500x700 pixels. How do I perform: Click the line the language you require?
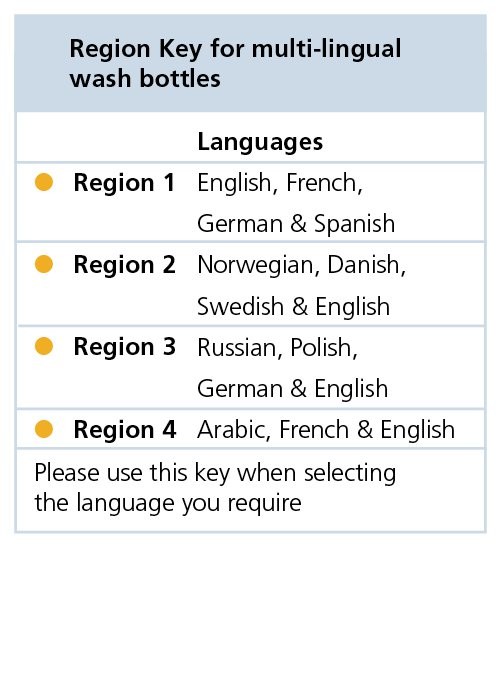168,503
